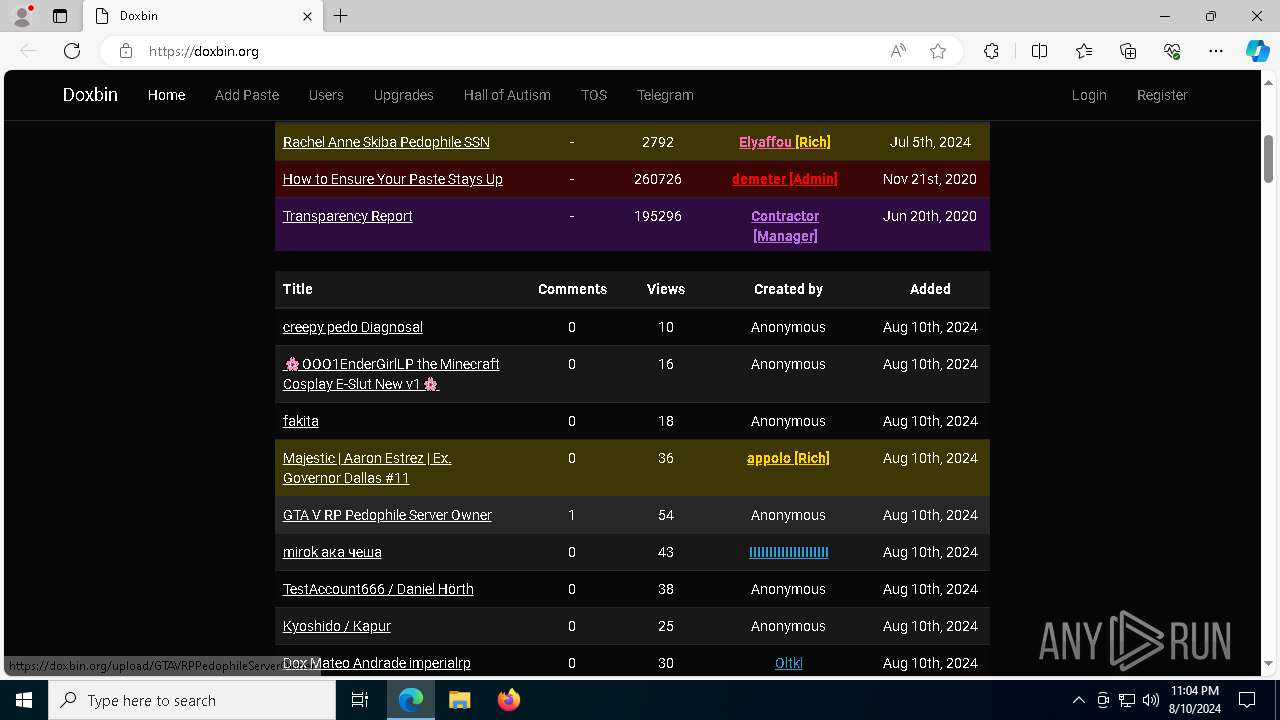The image size is (1280, 720).
Task: Click the Views column header
Action: 666,289
